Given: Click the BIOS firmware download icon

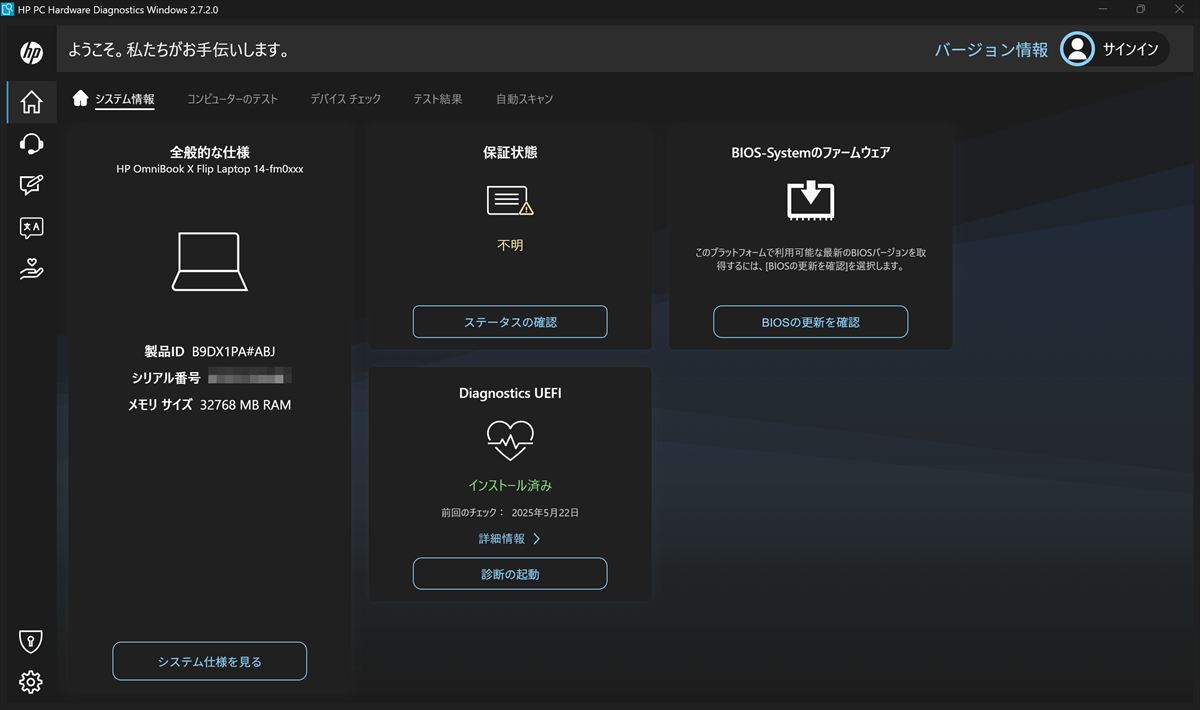Looking at the screenshot, I should pos(811,200).
